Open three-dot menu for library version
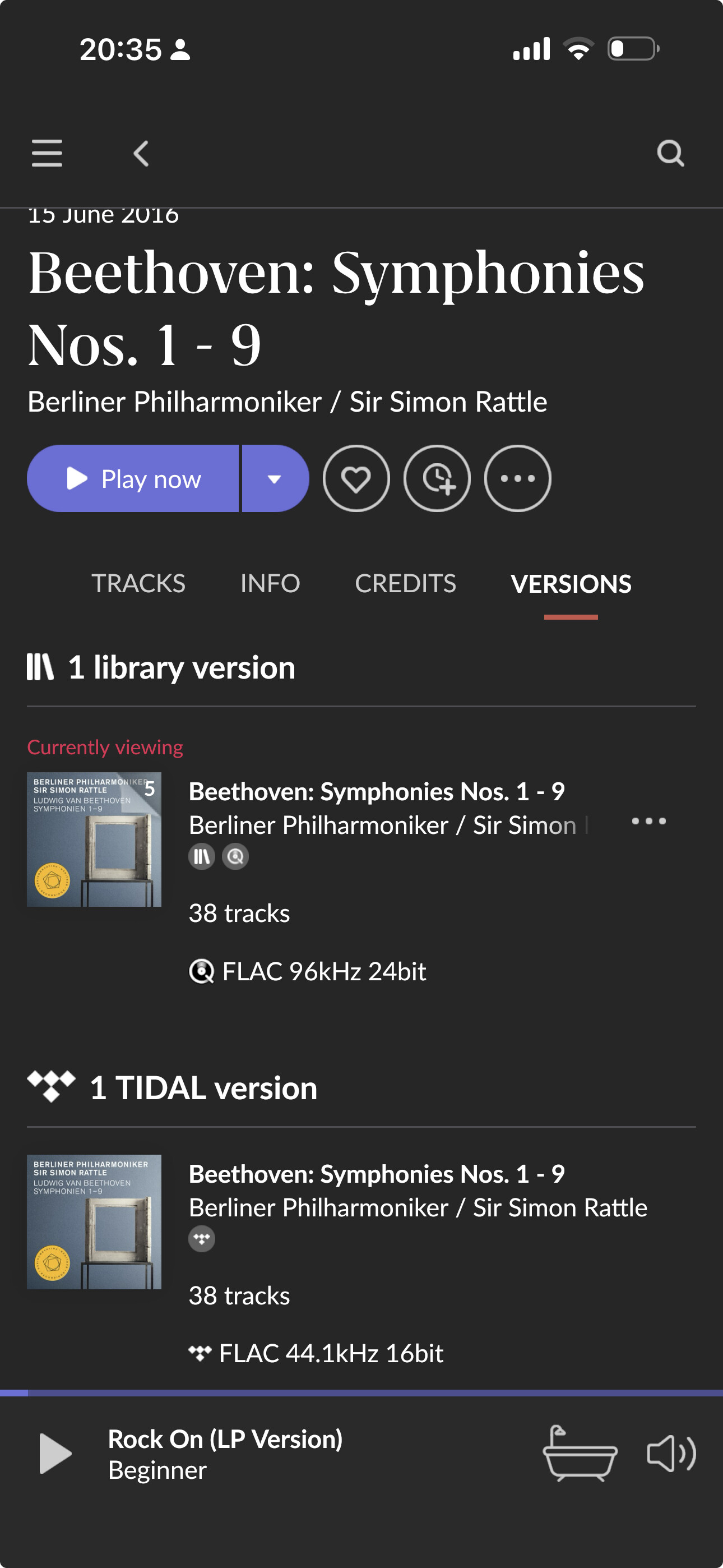 coord(649,821)
